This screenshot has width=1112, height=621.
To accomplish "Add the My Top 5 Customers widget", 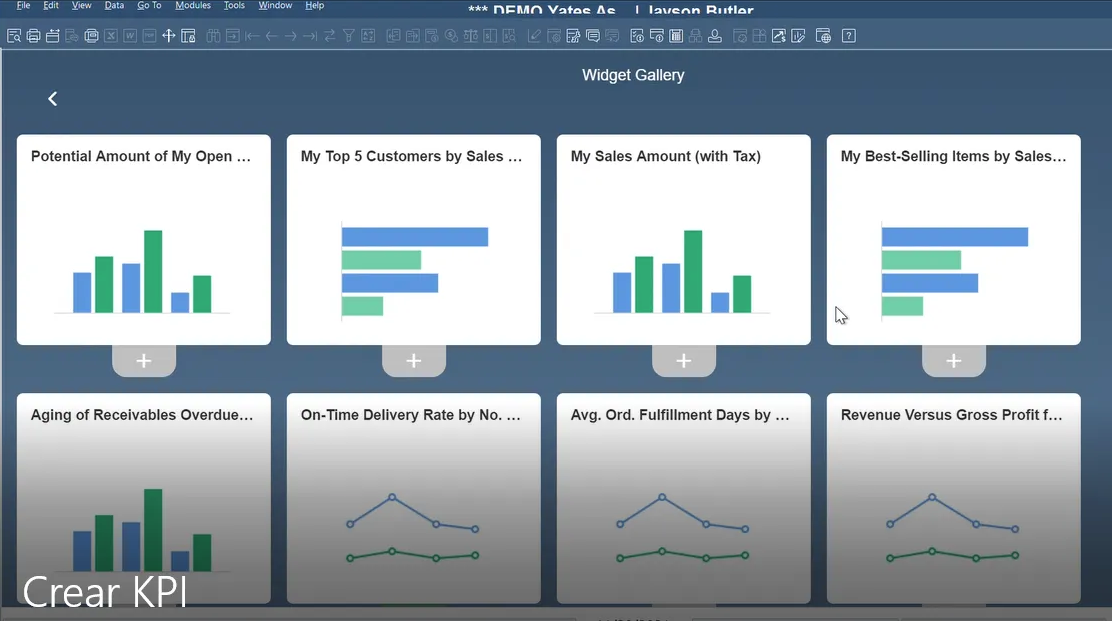I will 414,361.
